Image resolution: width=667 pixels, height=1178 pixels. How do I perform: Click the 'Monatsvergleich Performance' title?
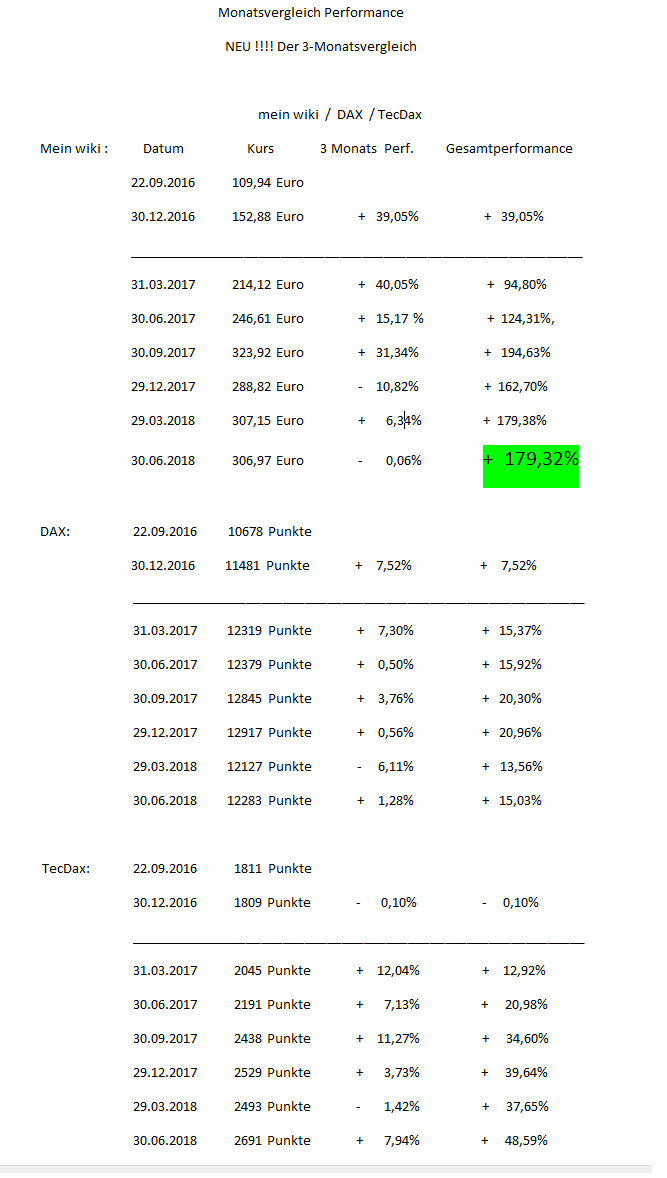(311, 13)
